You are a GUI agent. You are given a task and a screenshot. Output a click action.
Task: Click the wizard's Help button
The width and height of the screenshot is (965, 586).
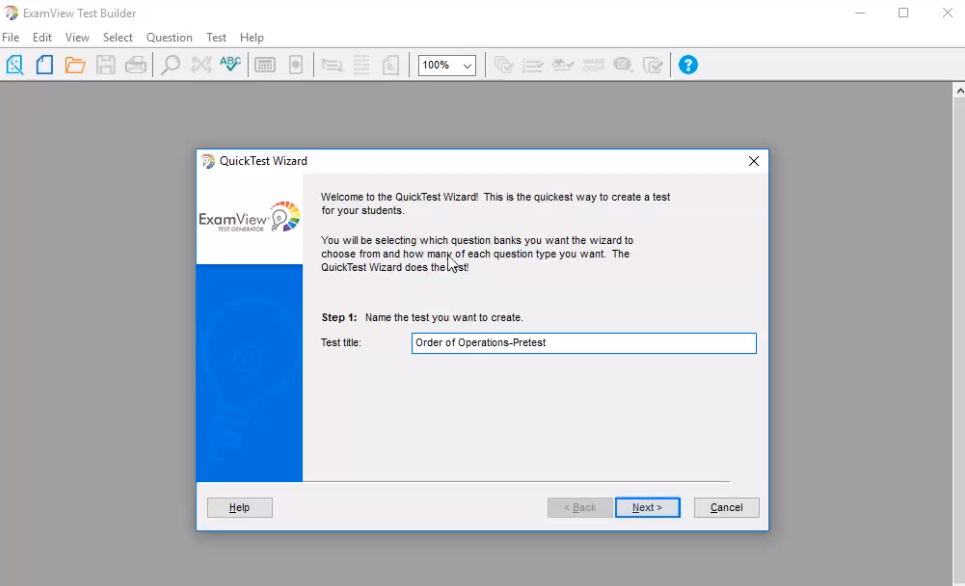pos(239,507)
